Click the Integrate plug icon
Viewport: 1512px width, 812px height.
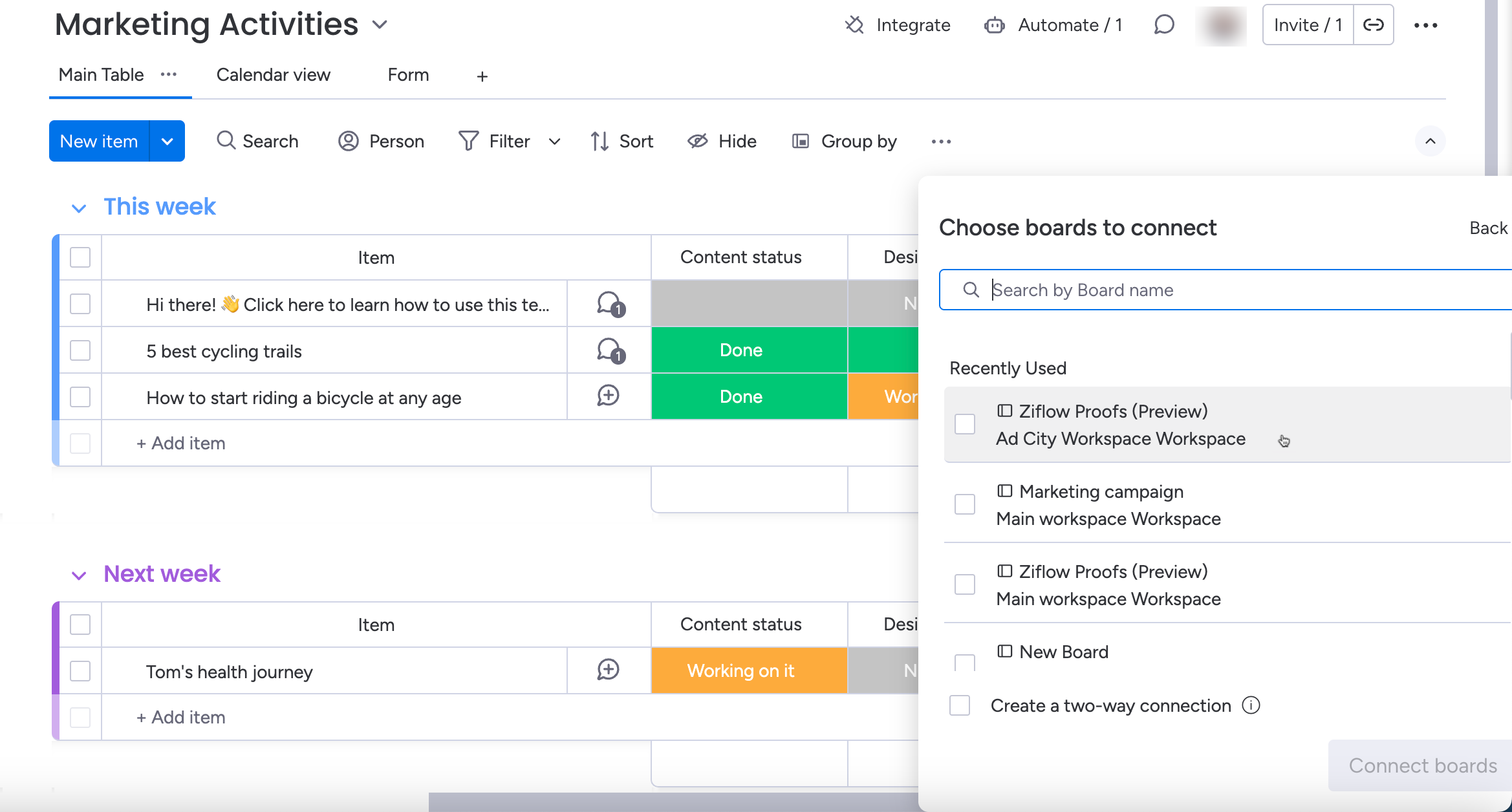coord(854,25)
